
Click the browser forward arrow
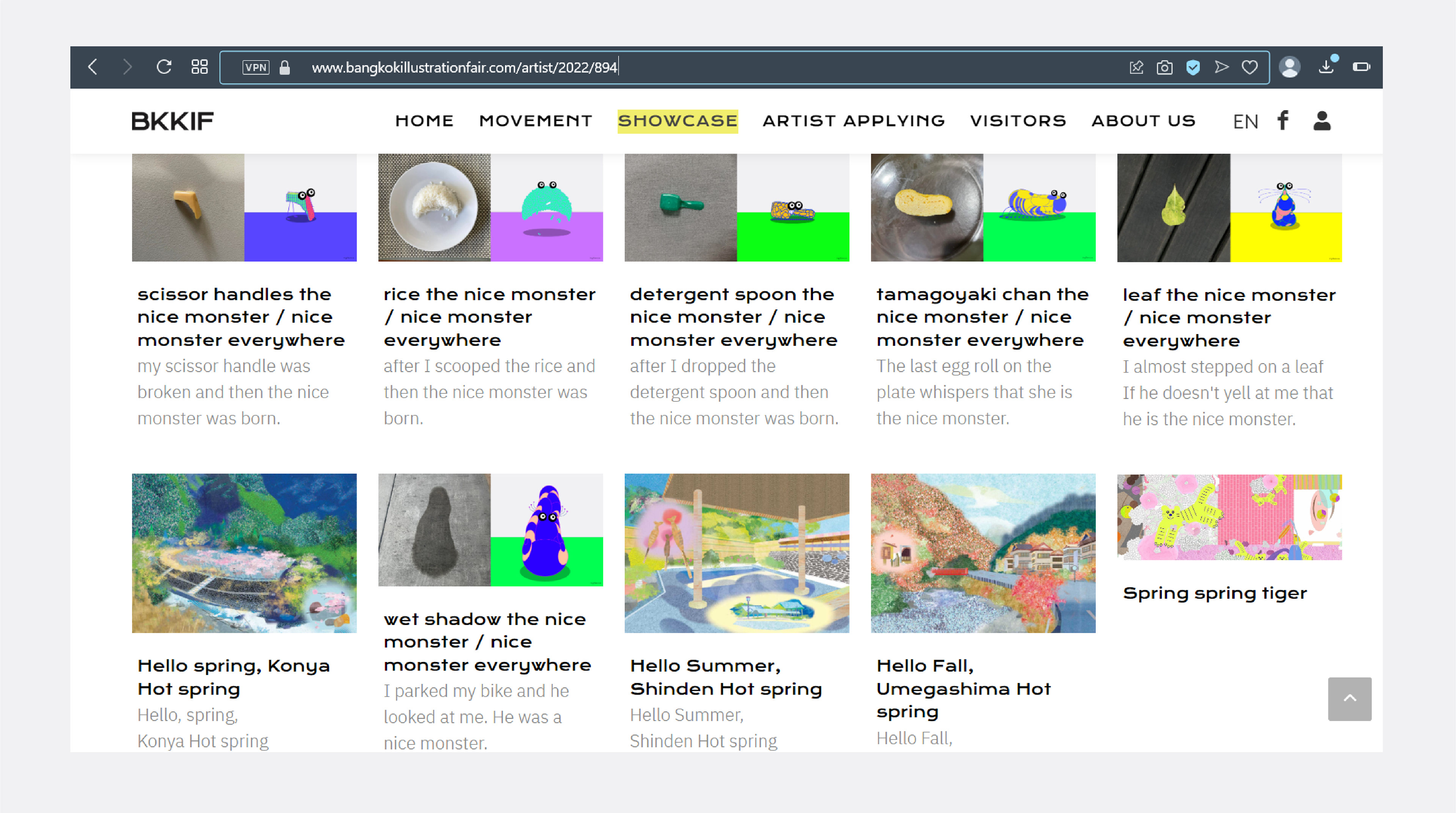pyautogui.click(x=127, y=67)
